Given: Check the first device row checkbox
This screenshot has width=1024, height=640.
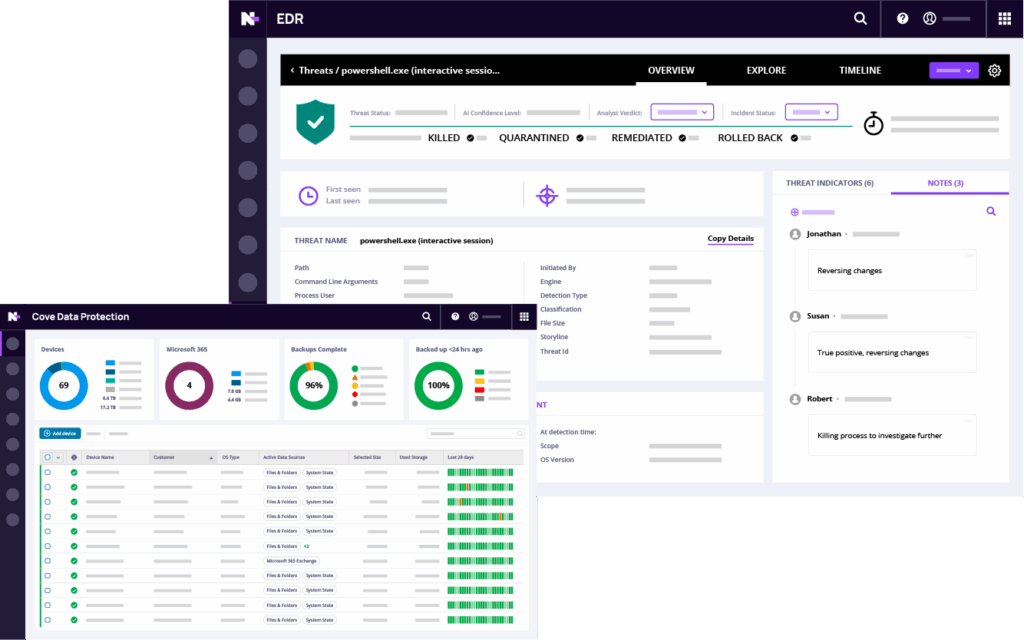Looking at the screenshot, I should click(x=47, y=472).
